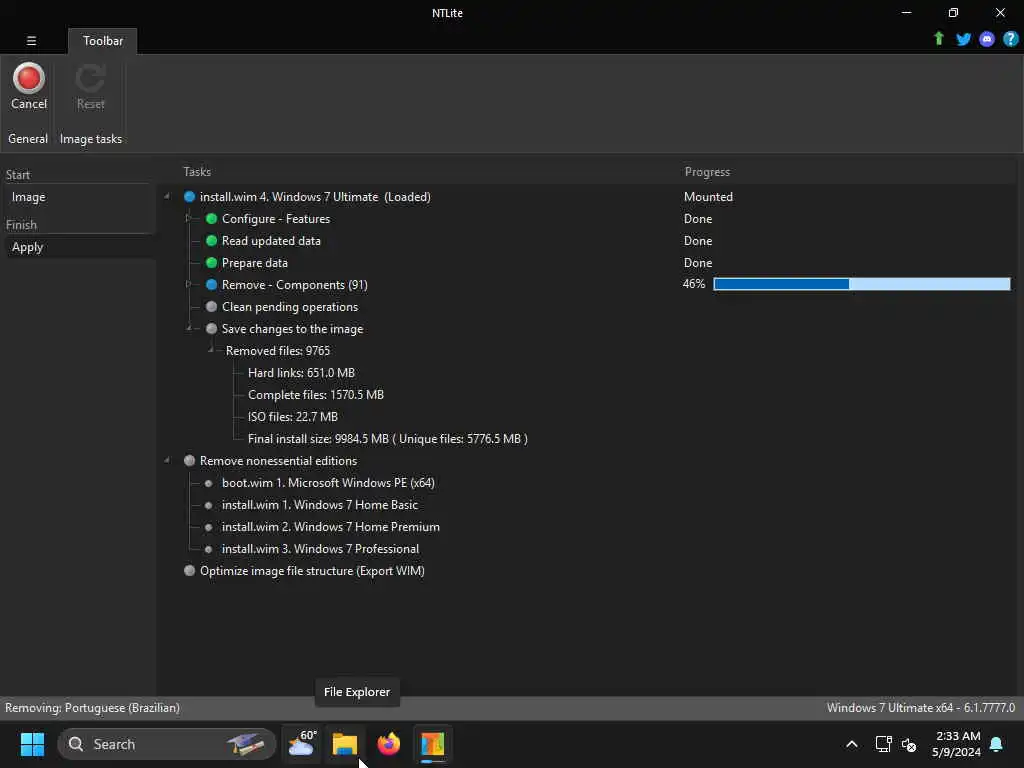Select the Final install size row

(x=387, y=439)
